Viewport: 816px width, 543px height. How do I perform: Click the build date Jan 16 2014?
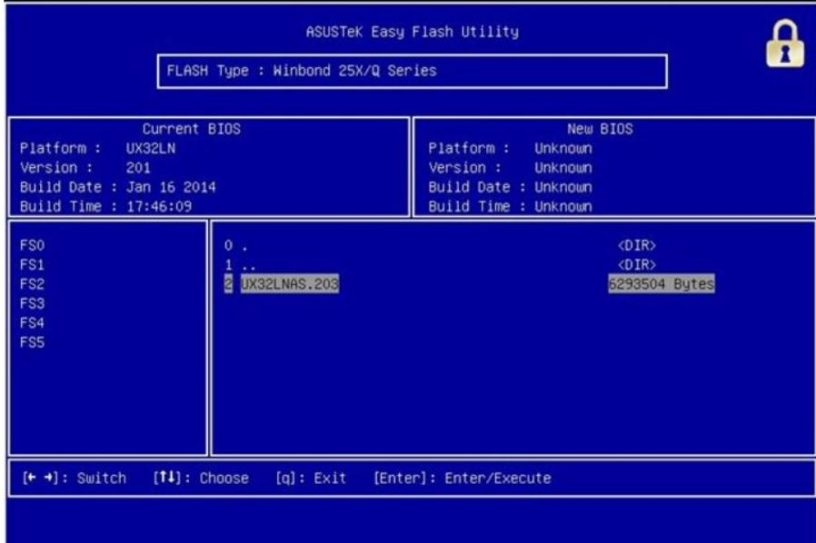click(171, 187)
